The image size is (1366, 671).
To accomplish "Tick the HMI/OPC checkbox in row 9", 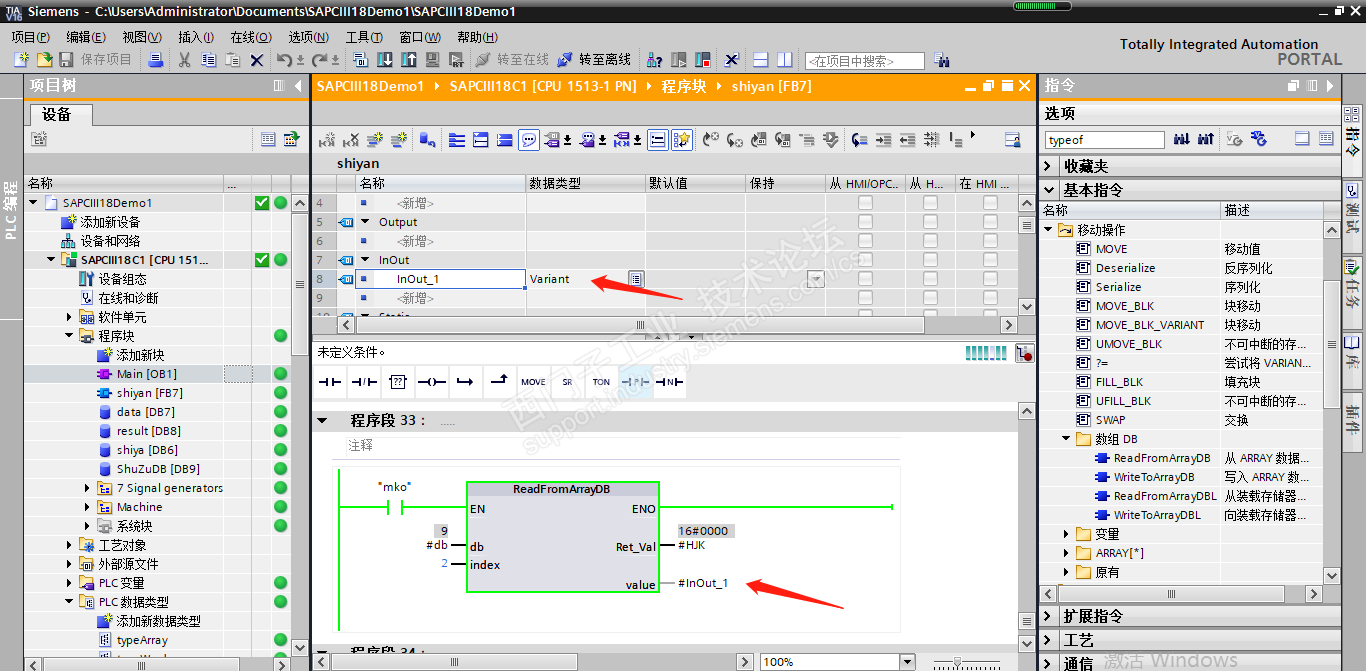I will pos(865,298).
